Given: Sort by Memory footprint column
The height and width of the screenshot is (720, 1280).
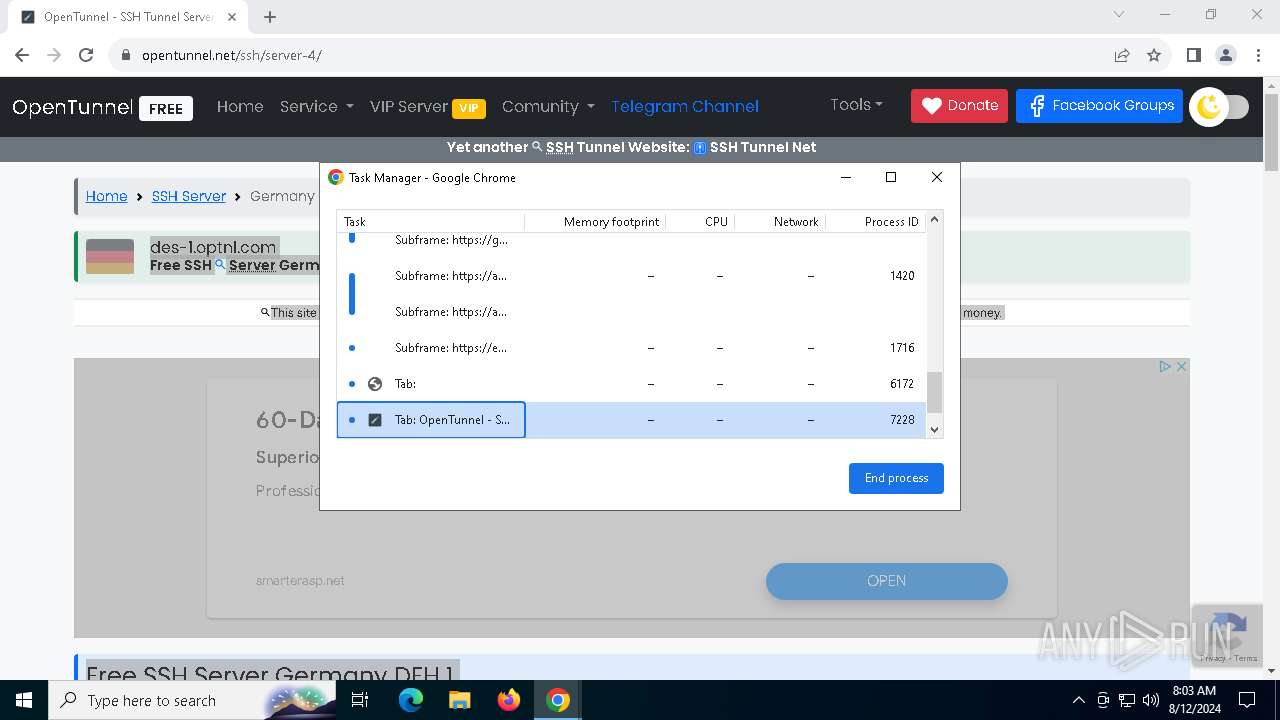Looking at the screenshot, I should click(596, 221).
